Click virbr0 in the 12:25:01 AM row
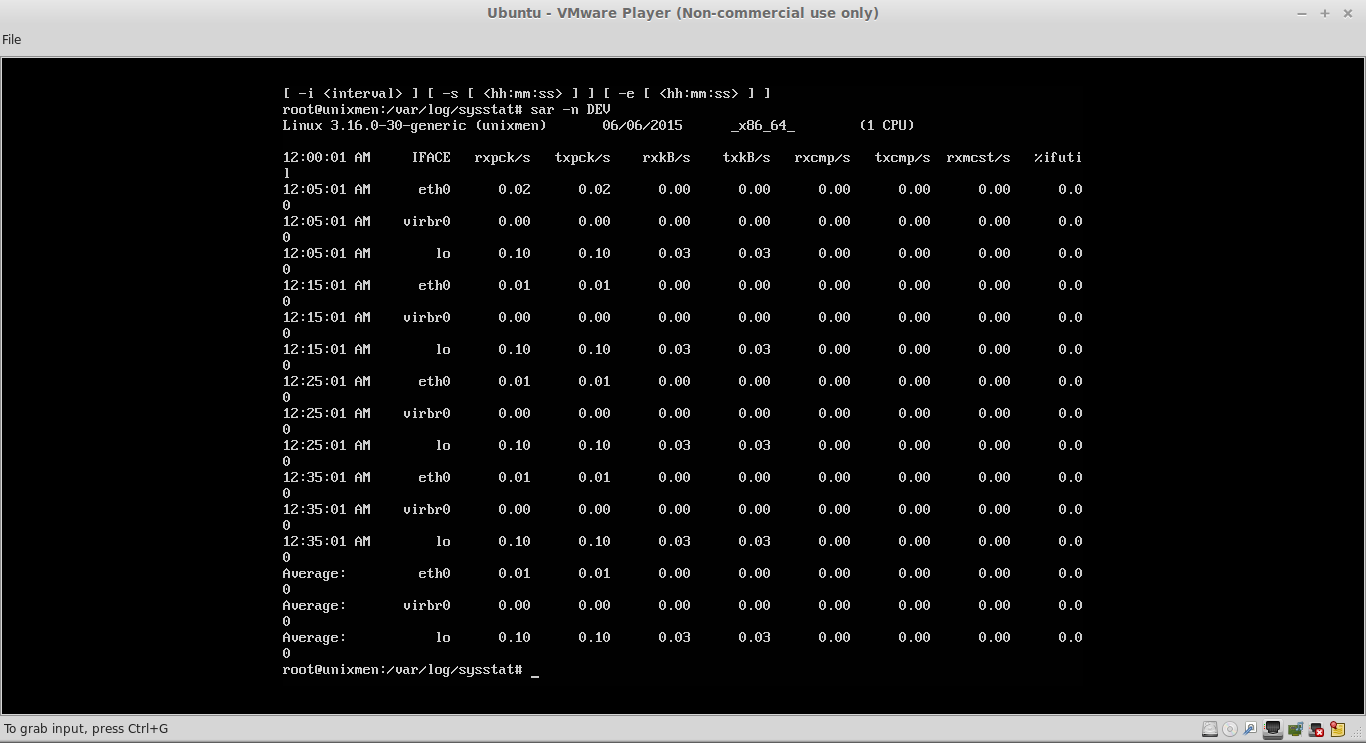This screenshot has width=1366, height=743. pos(427,413)
